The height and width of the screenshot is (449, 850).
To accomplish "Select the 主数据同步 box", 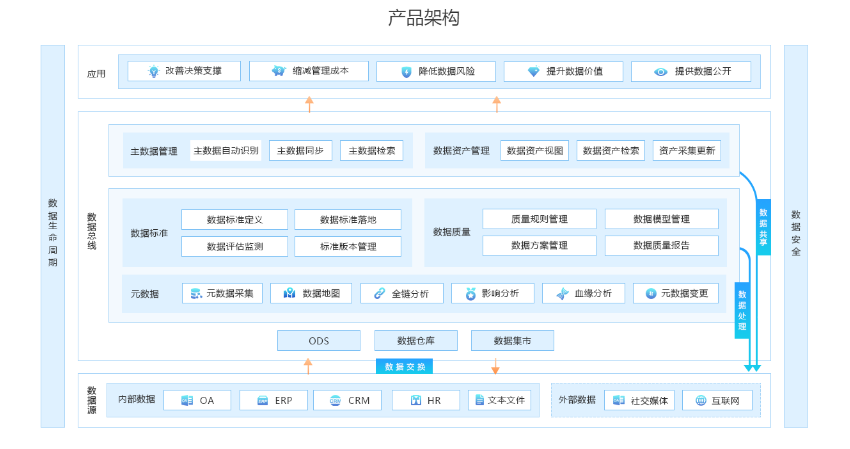I will [300, 151].
